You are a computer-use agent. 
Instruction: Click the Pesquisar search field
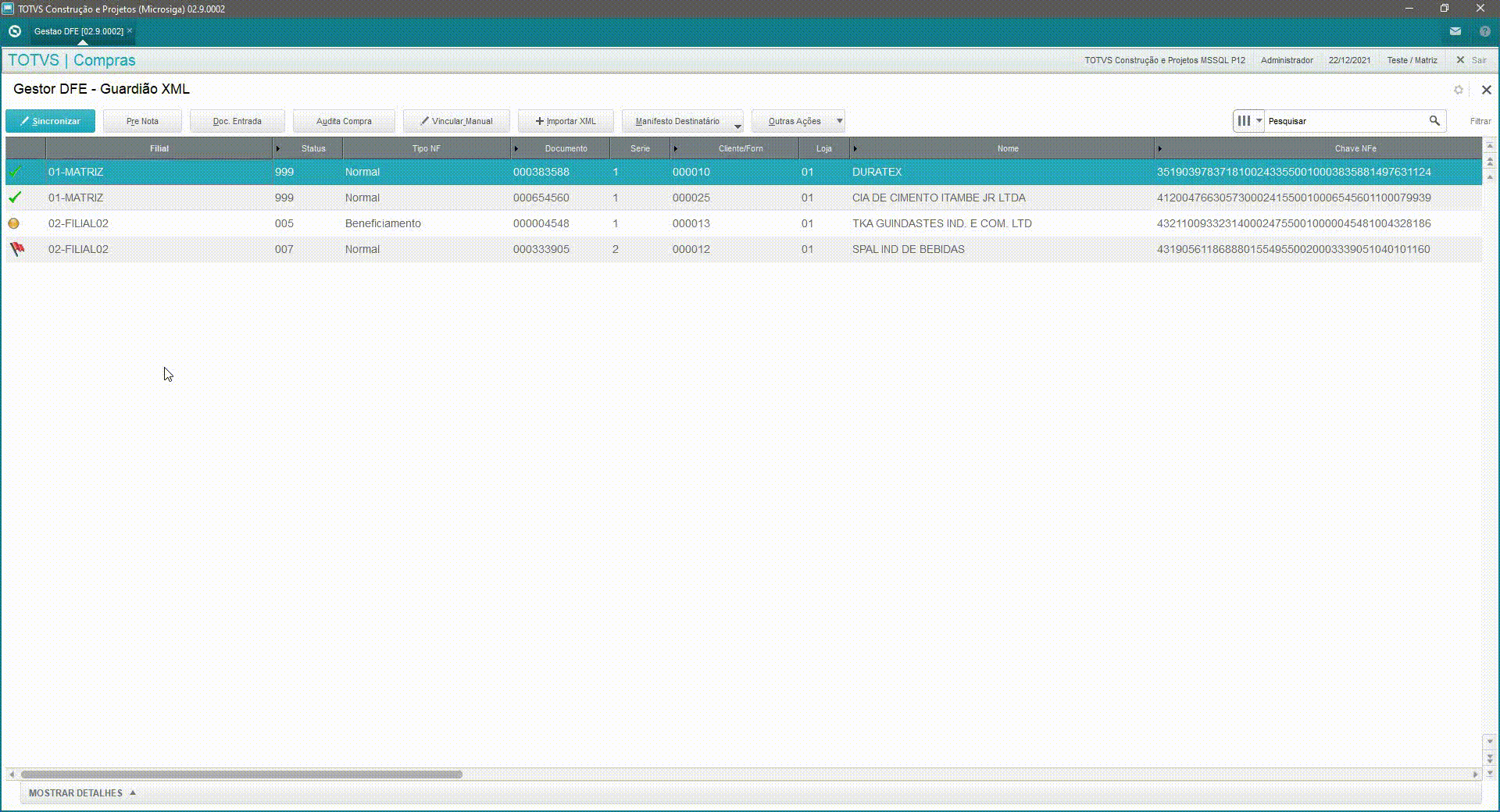click(1345, 121)
